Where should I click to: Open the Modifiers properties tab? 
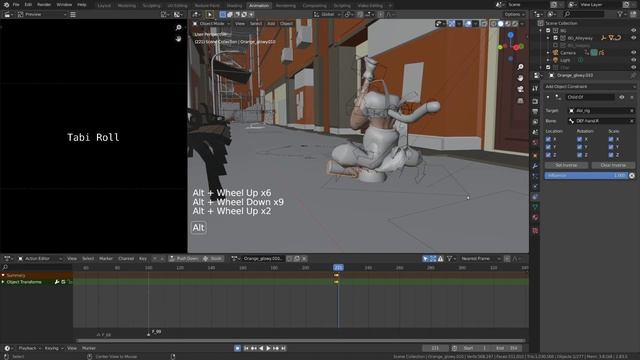coord(535,166)
